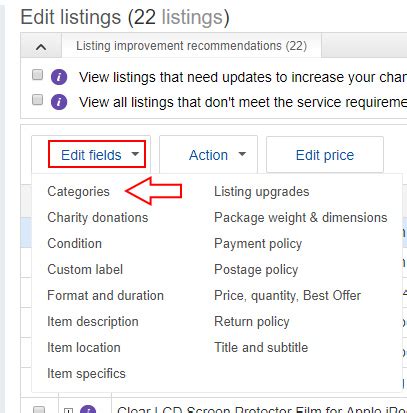The image size is (407, 413).
Task: Open Listing improvement recommendations tab
Action: [x=191, y=46]
